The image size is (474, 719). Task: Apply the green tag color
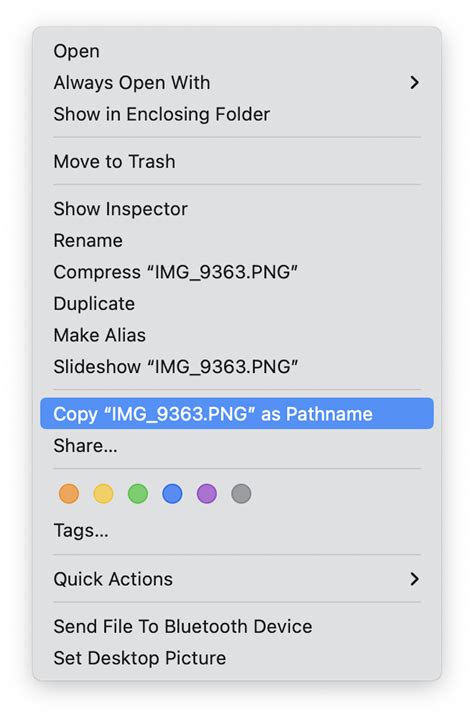pos(138,494)
